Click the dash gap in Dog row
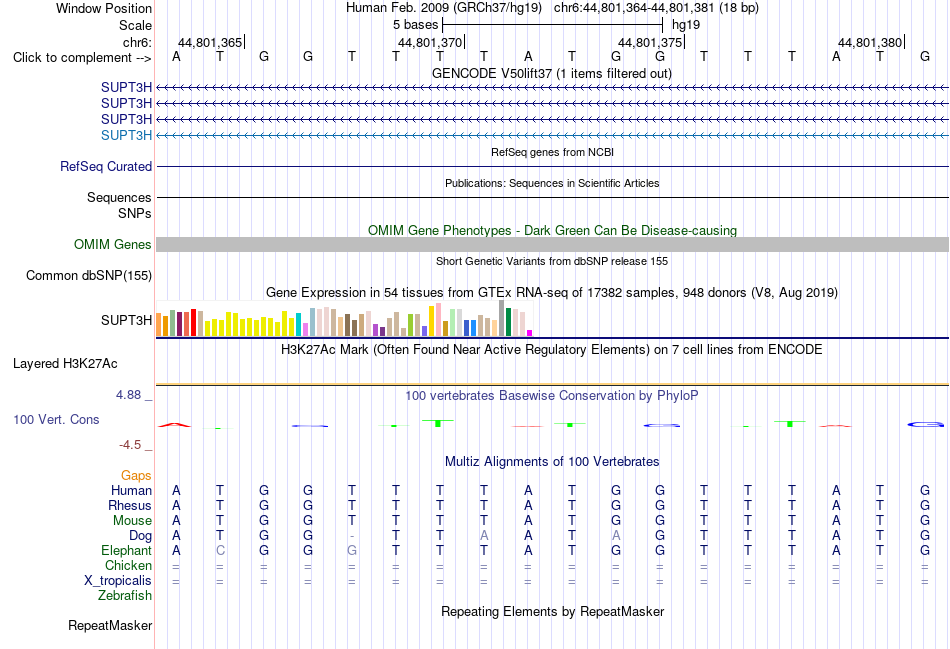 [352, 536]
